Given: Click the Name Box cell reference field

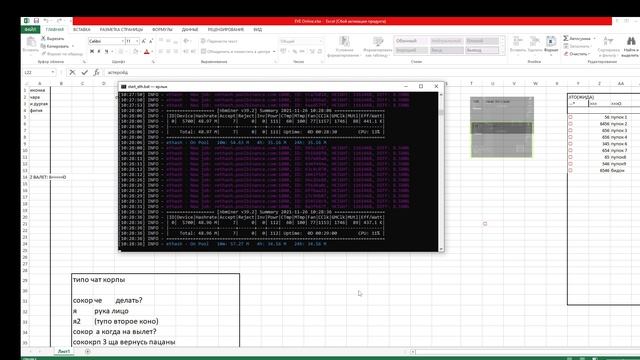Looking at the screenshot, I should point(36,72).
